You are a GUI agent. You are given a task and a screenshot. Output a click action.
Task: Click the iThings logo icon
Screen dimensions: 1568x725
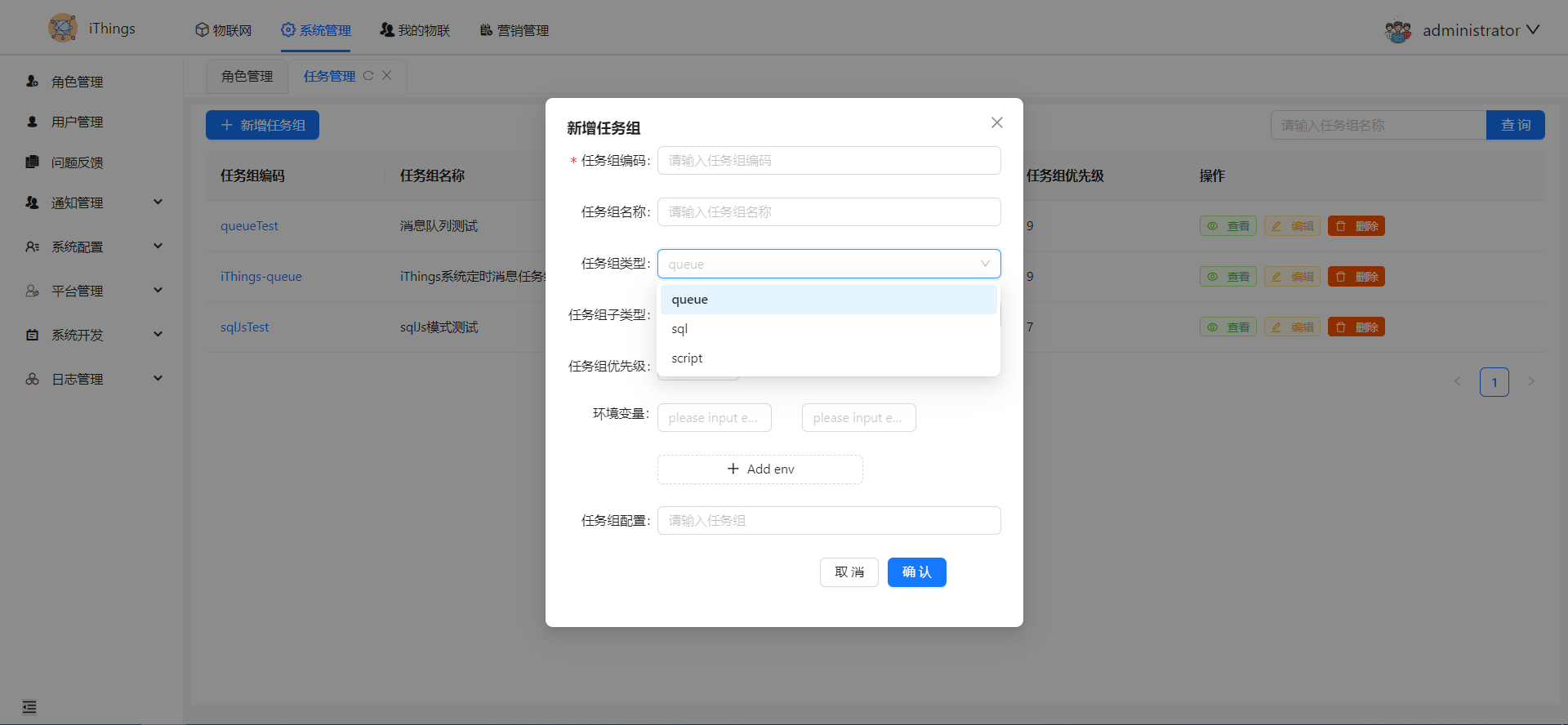click(x=63, y=29)
